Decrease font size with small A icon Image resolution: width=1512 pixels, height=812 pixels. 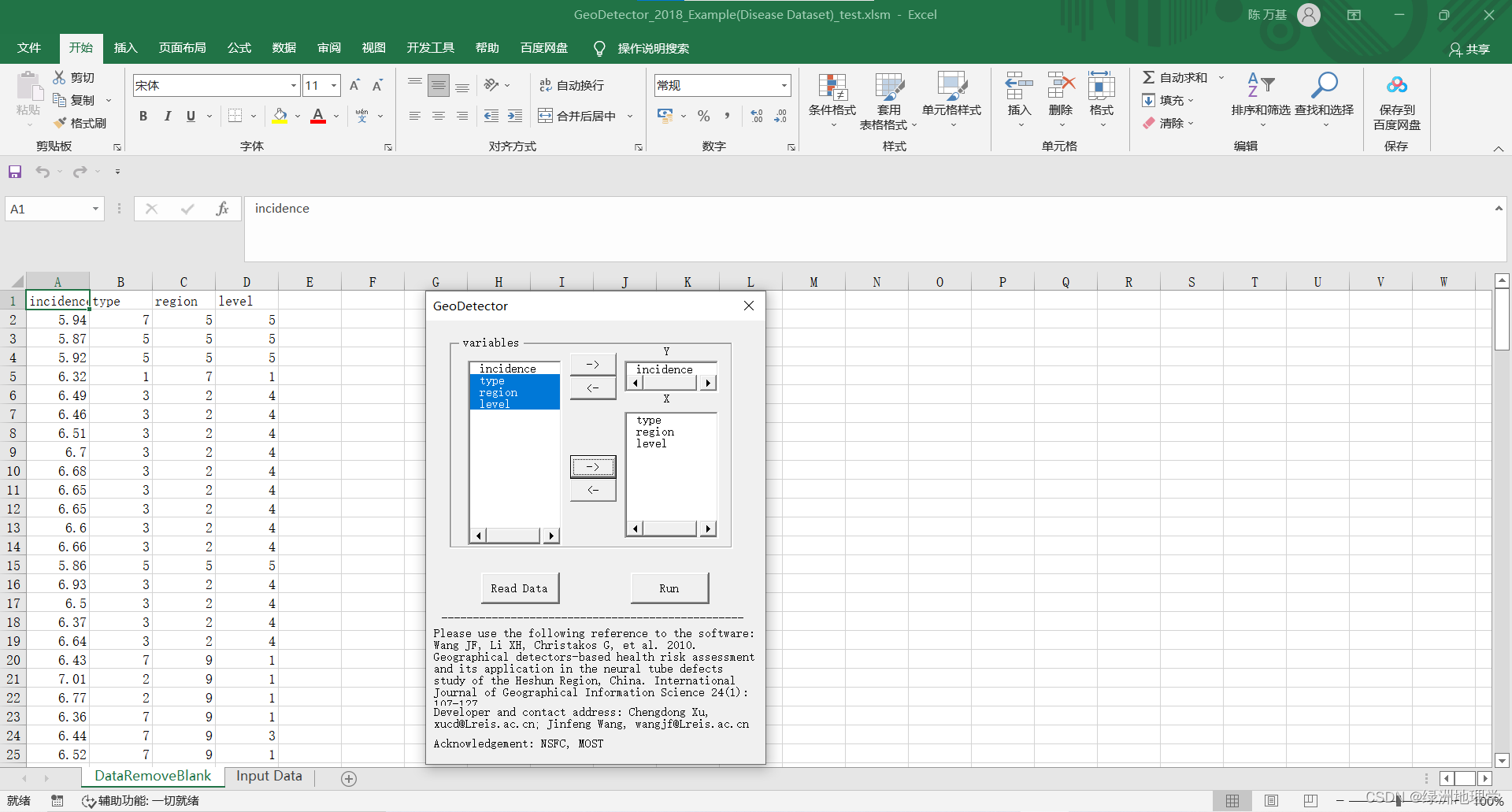tap(378, 85)
